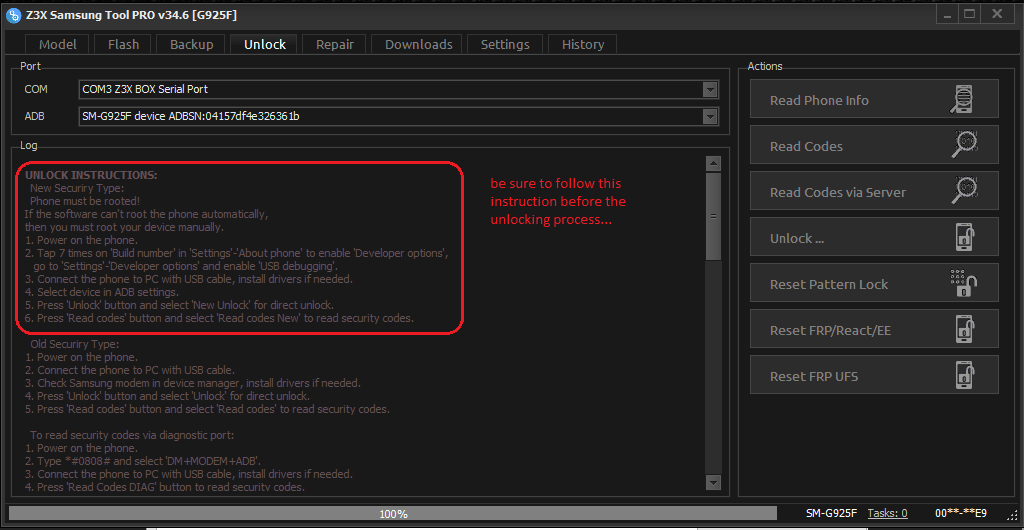
Task: Click the Unlock ... button label
Action: (797, 238)
